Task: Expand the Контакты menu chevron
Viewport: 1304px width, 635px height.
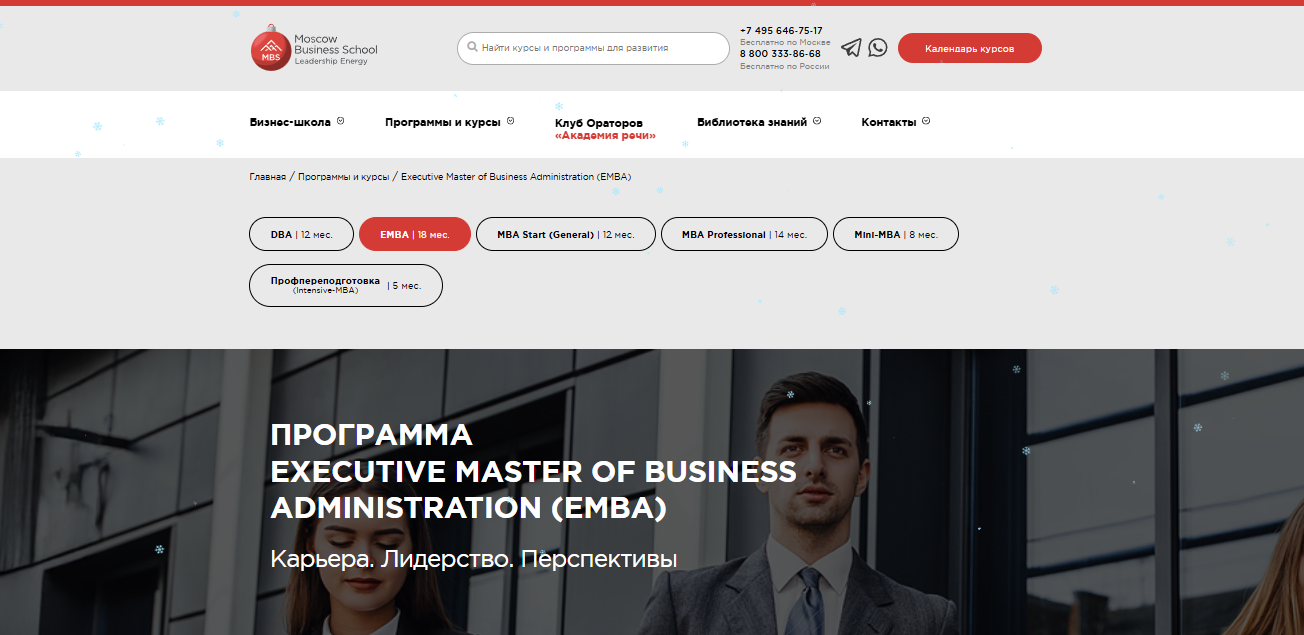Action: click(x=926, y=121)
